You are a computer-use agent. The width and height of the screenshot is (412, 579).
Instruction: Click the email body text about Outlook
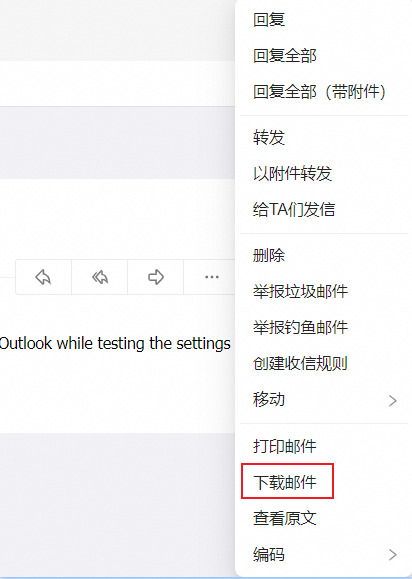pyautogui.click(x=115, y=343)
